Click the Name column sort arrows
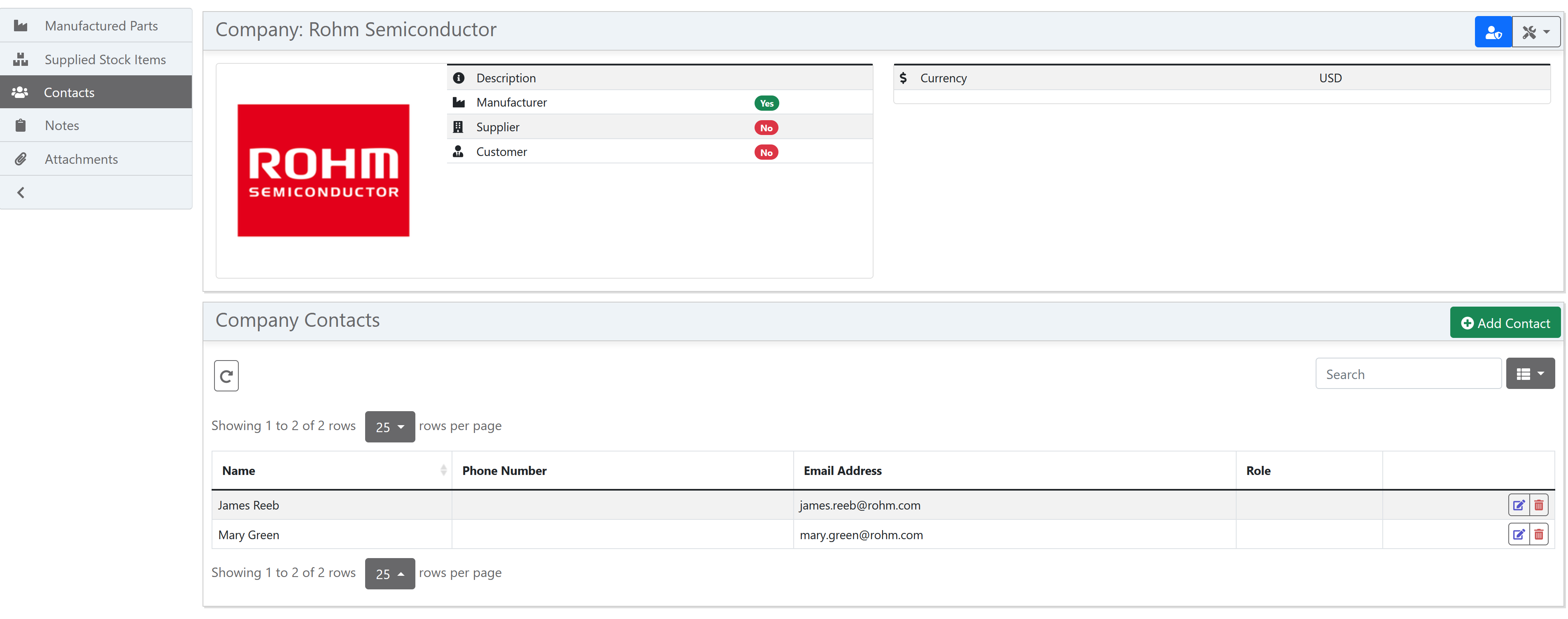The width and height of the screenshot is (1568, 619). point(443,470)
